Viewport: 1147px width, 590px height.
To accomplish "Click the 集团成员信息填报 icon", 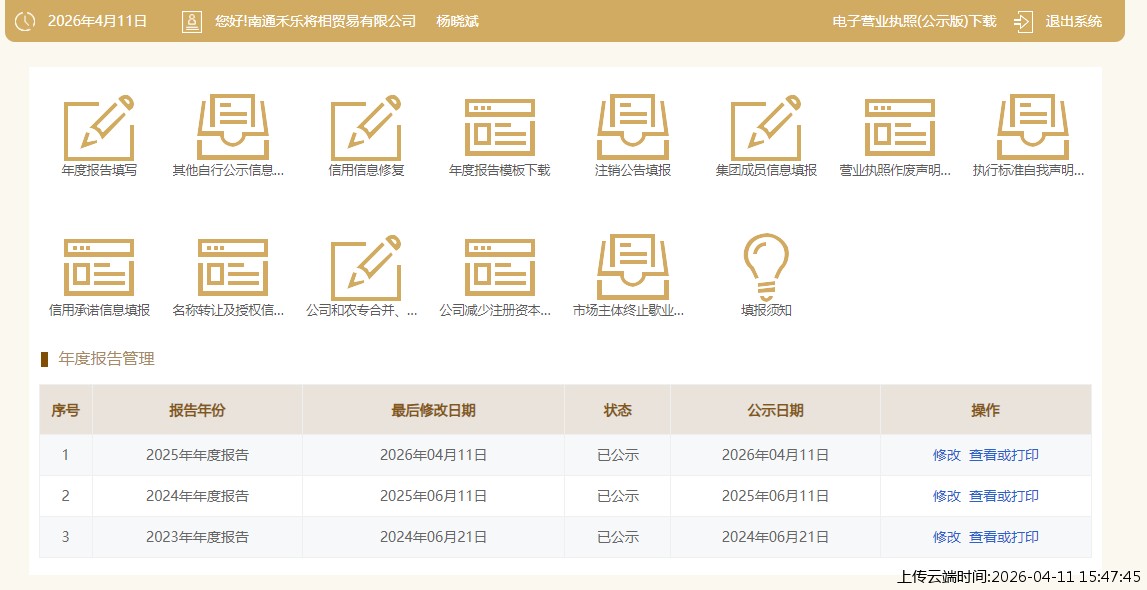I will tap(766, 129).
